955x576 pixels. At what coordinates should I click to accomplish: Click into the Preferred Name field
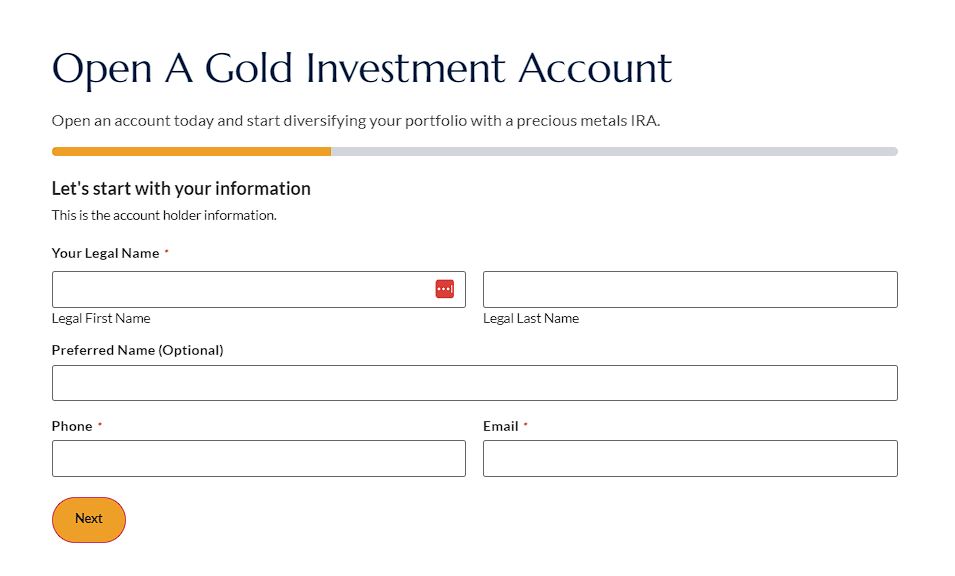(474, 383)
